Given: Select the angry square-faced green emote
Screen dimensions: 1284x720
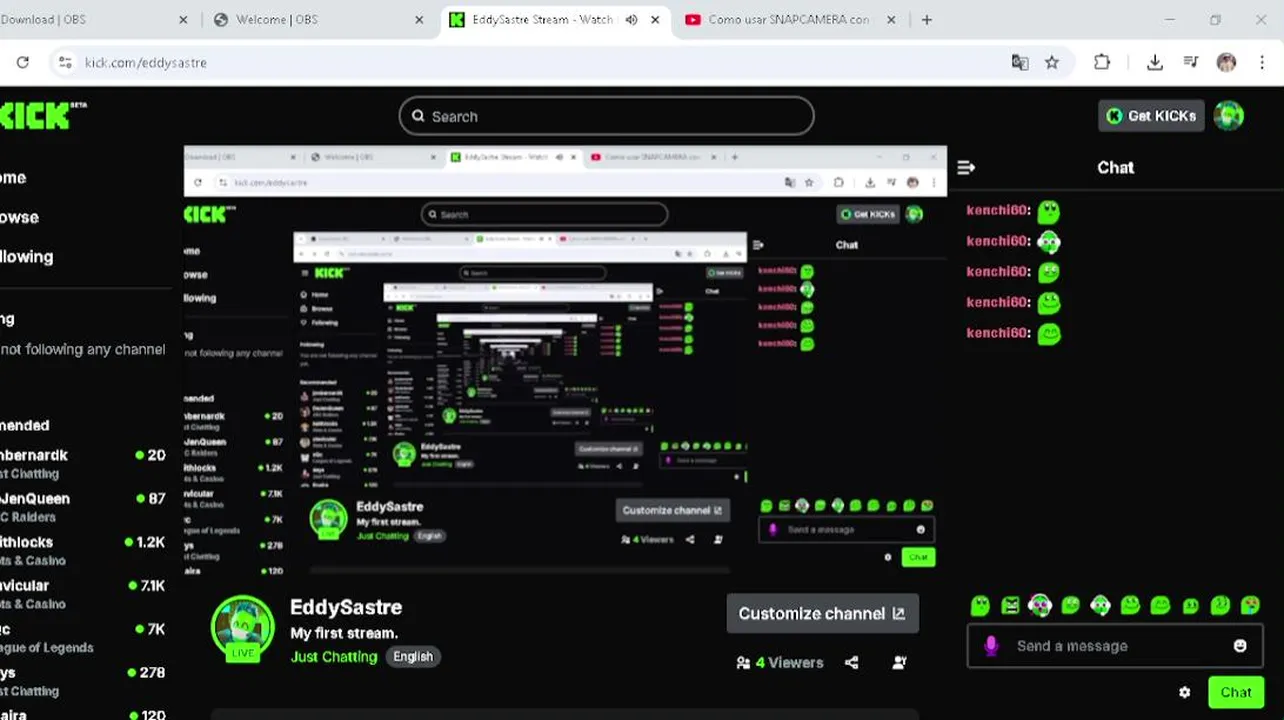Looking at the screenshot, I should 1010,605.
